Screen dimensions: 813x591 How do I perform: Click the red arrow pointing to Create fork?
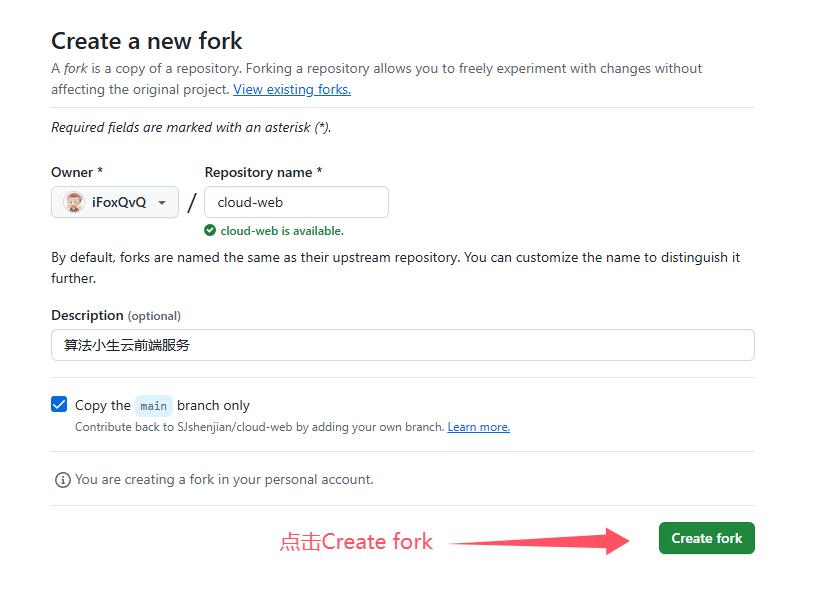[x=539, y=542]
